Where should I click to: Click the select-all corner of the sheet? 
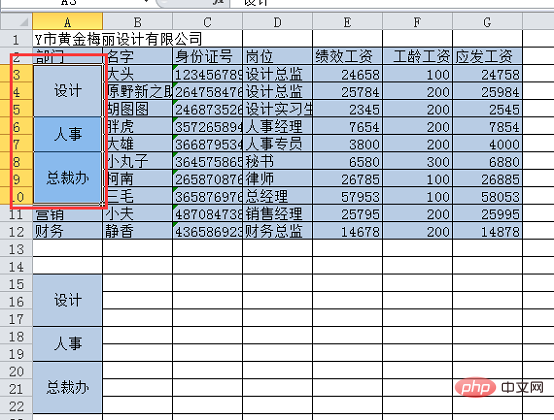(16, 22)
